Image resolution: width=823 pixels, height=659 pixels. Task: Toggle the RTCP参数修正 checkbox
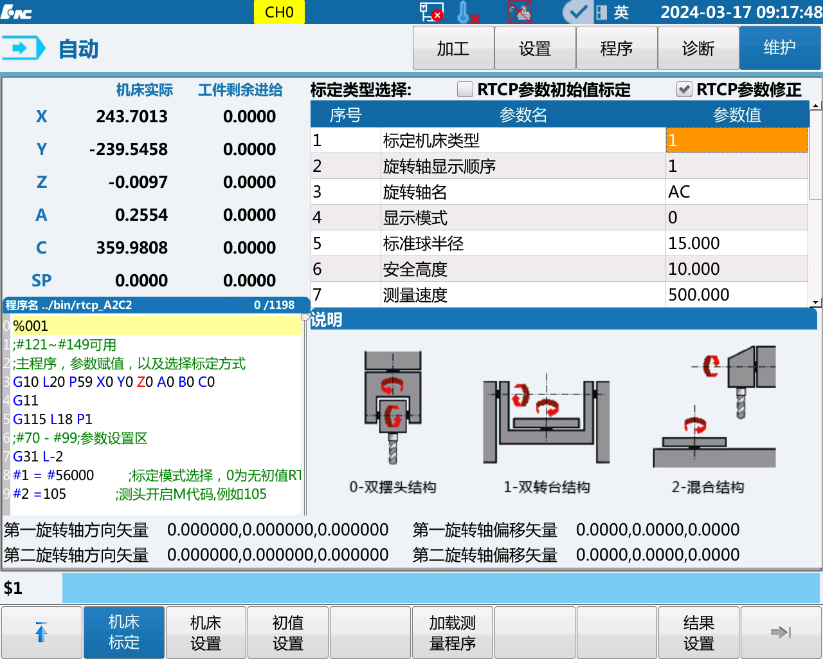coord(684,89)
